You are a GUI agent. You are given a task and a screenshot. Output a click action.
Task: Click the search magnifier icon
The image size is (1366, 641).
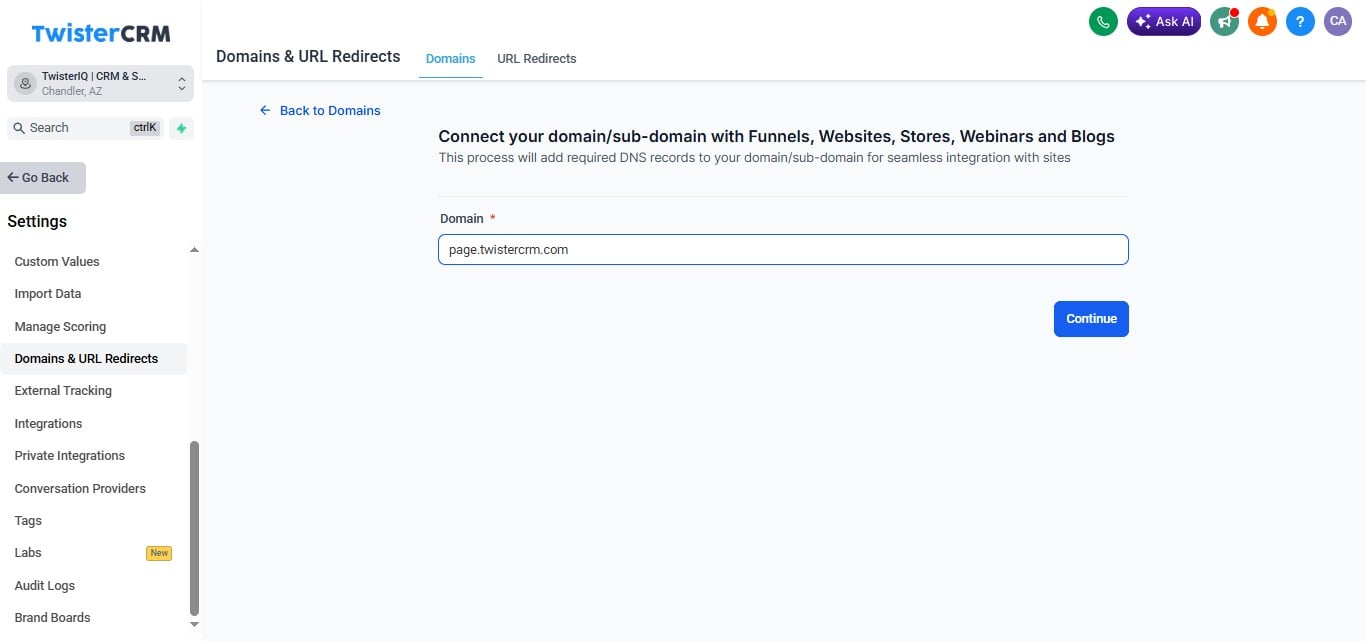[x=19, y=128]
